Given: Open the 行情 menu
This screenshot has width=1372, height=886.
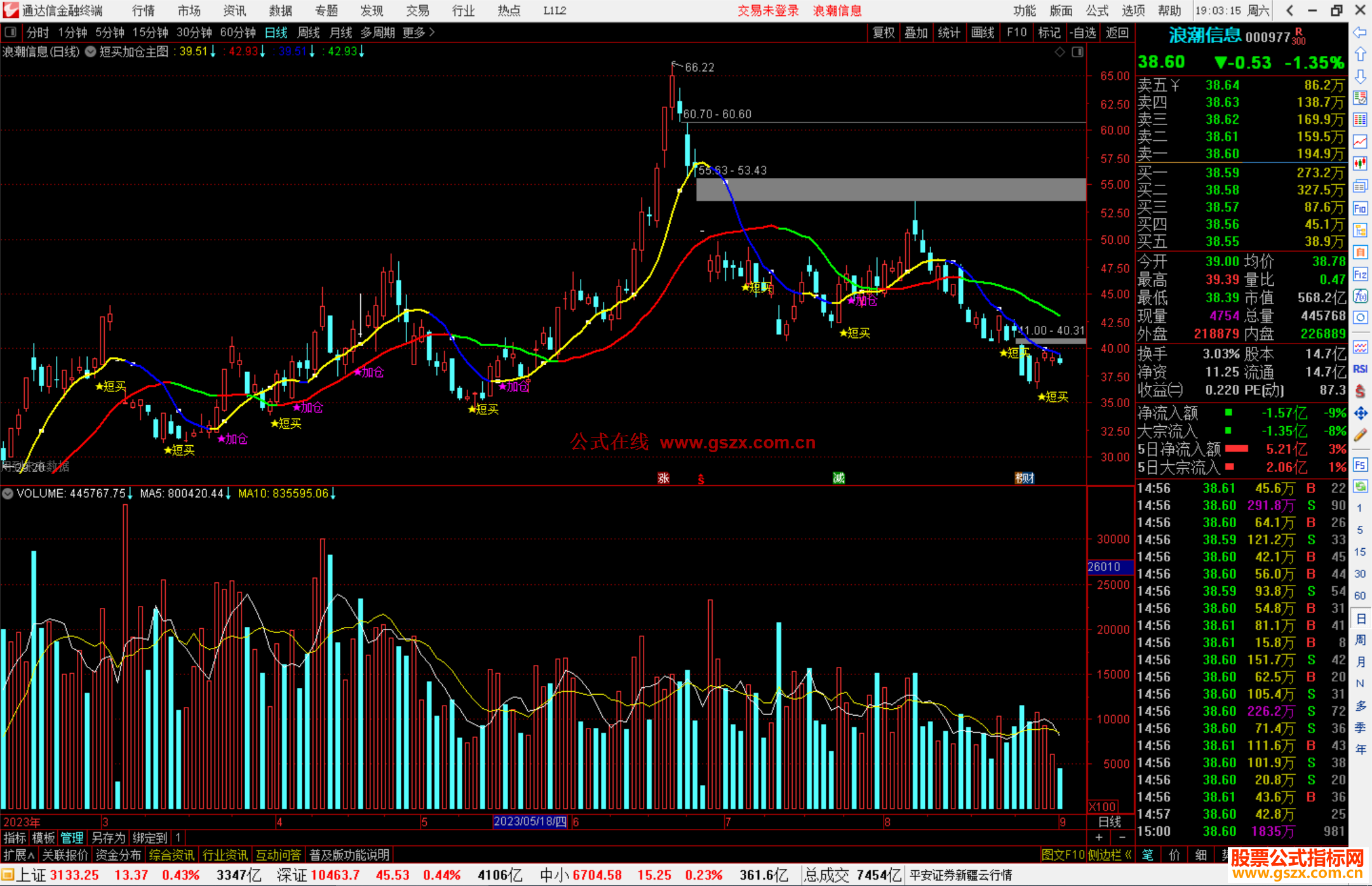Looking at the screenshot, I should (x=144, y=11).
